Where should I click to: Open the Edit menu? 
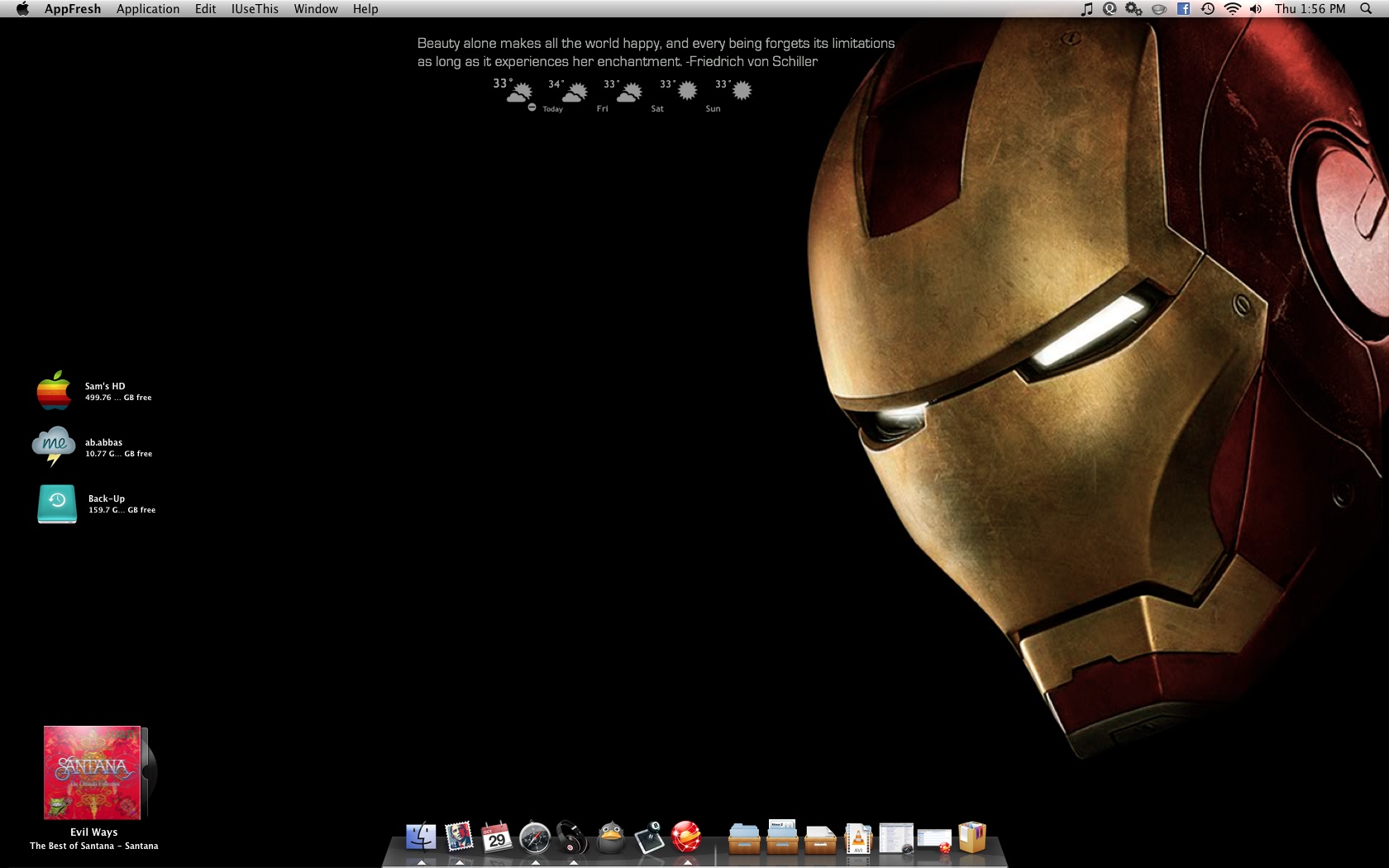pyautogui.click(x=206, y=9)
